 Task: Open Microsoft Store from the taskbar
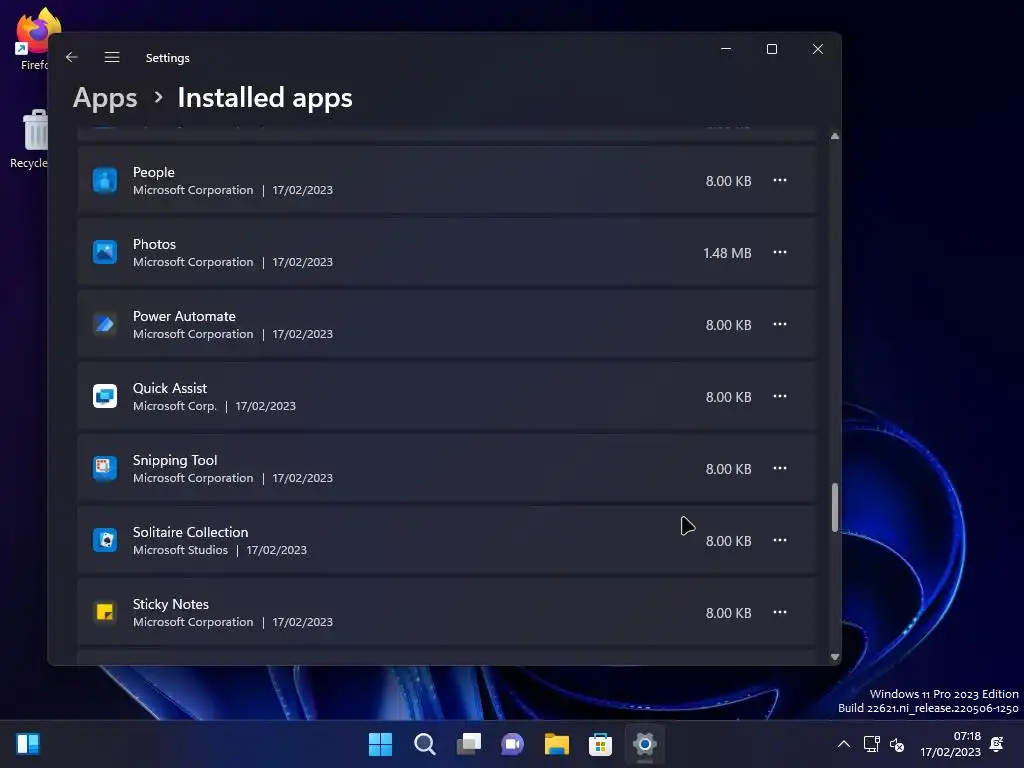click(x=600, y=744)
